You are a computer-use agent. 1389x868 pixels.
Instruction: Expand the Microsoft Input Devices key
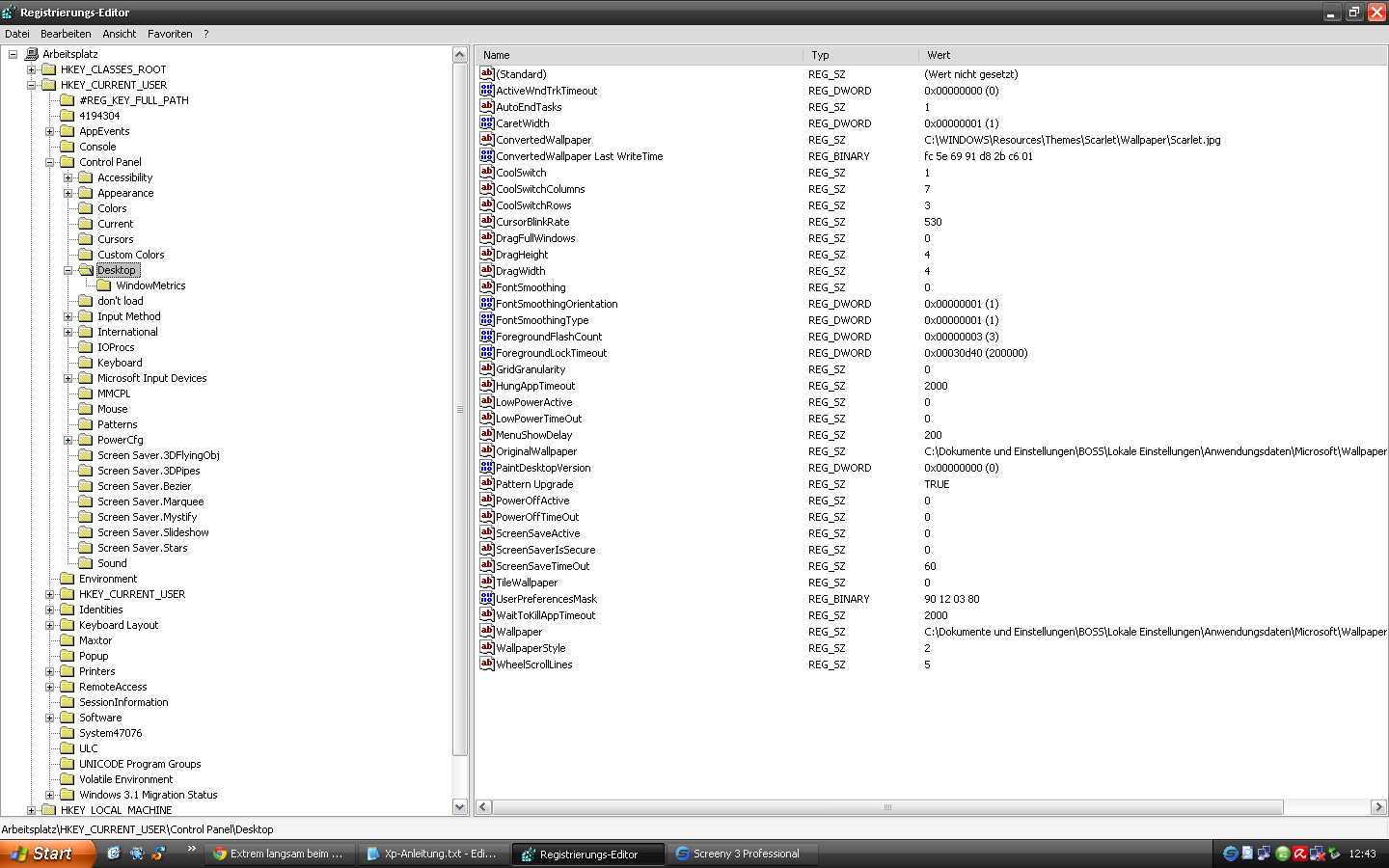[x=68, y=378]
